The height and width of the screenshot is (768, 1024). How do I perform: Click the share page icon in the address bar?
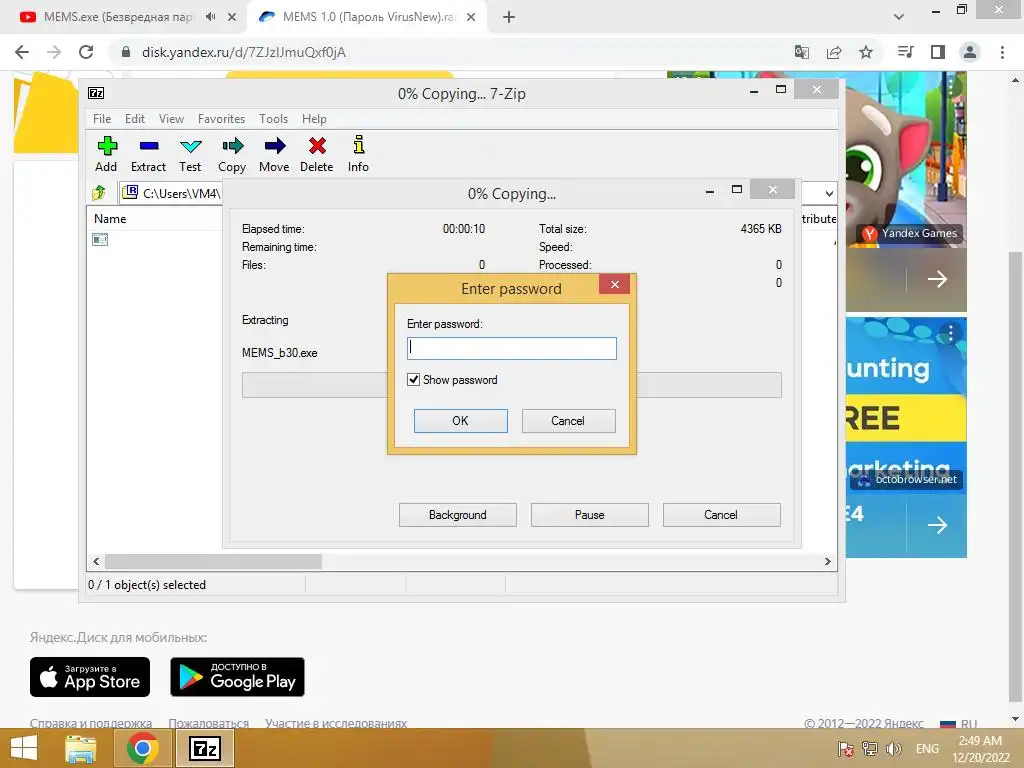[833, 52]
